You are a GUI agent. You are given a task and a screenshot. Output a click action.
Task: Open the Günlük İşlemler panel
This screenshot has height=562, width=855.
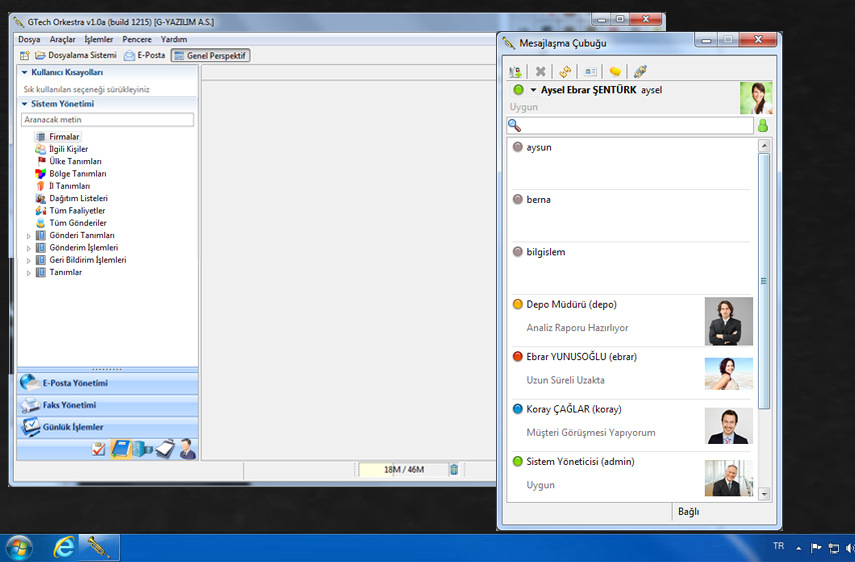click(72, 427)
